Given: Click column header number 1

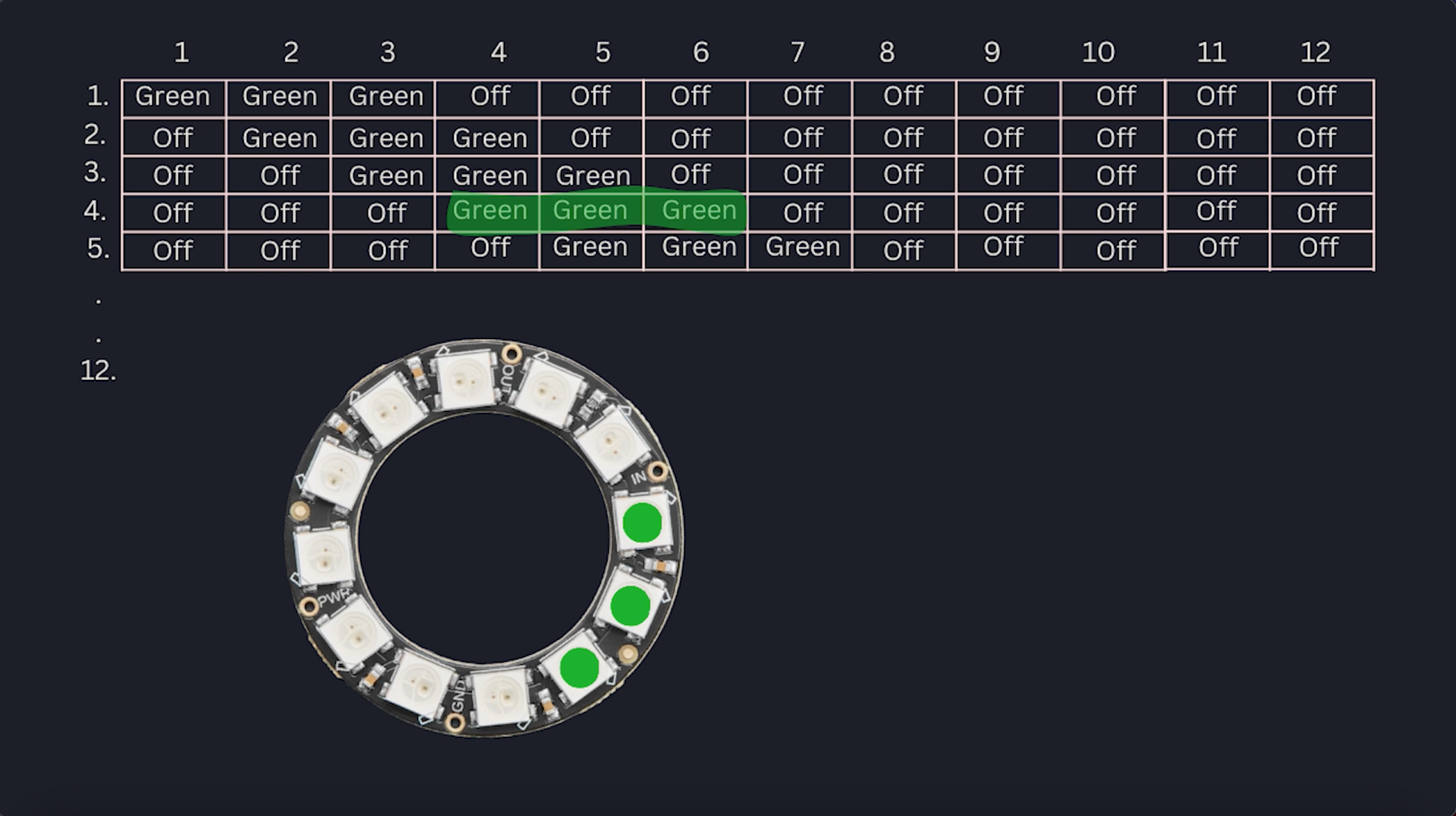Looking at the screenshot, I should coord(181,52).
